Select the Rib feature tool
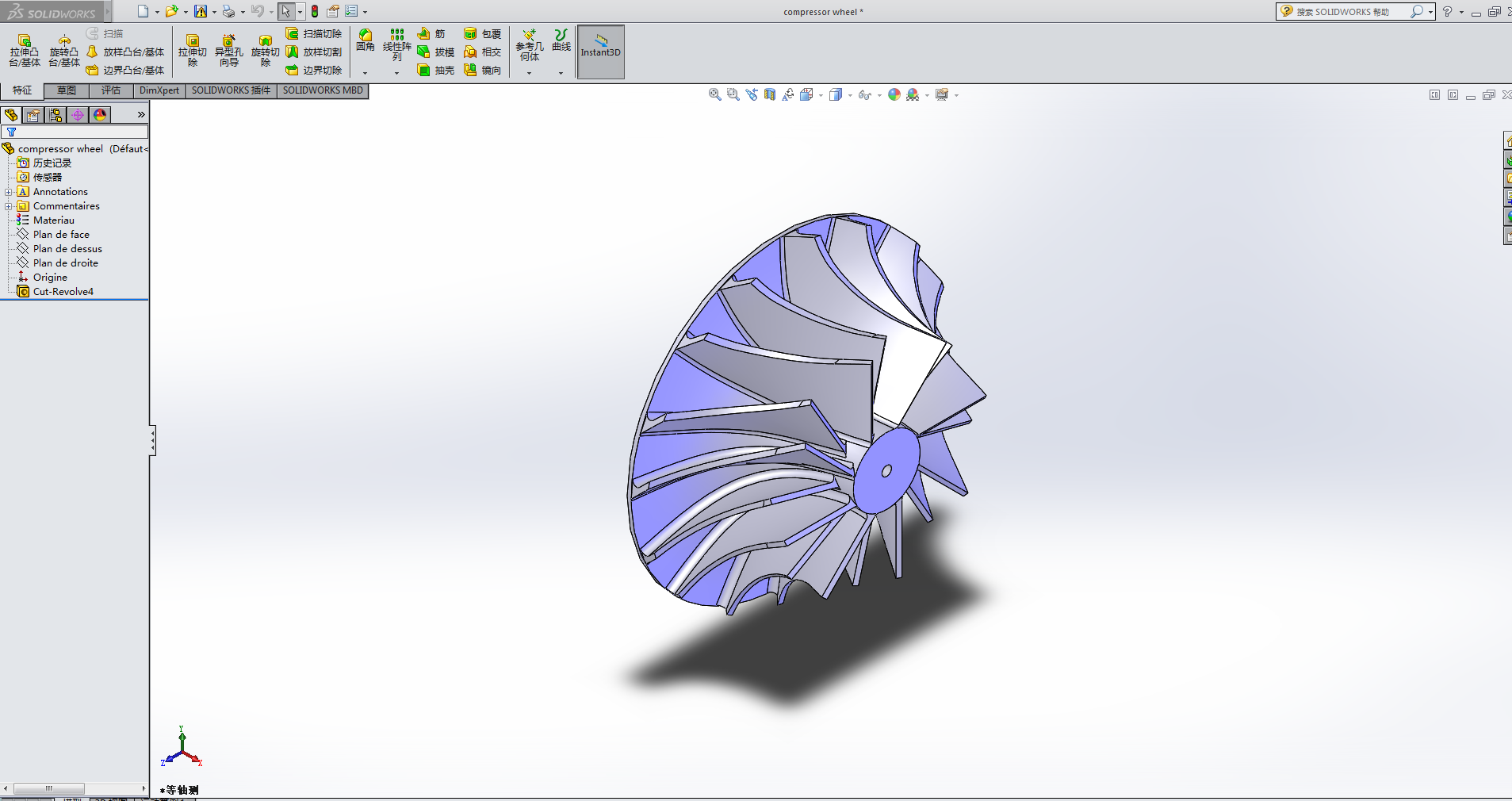Image resolution: width=1512 pixels, height=801 pixels. click(434, 34)
